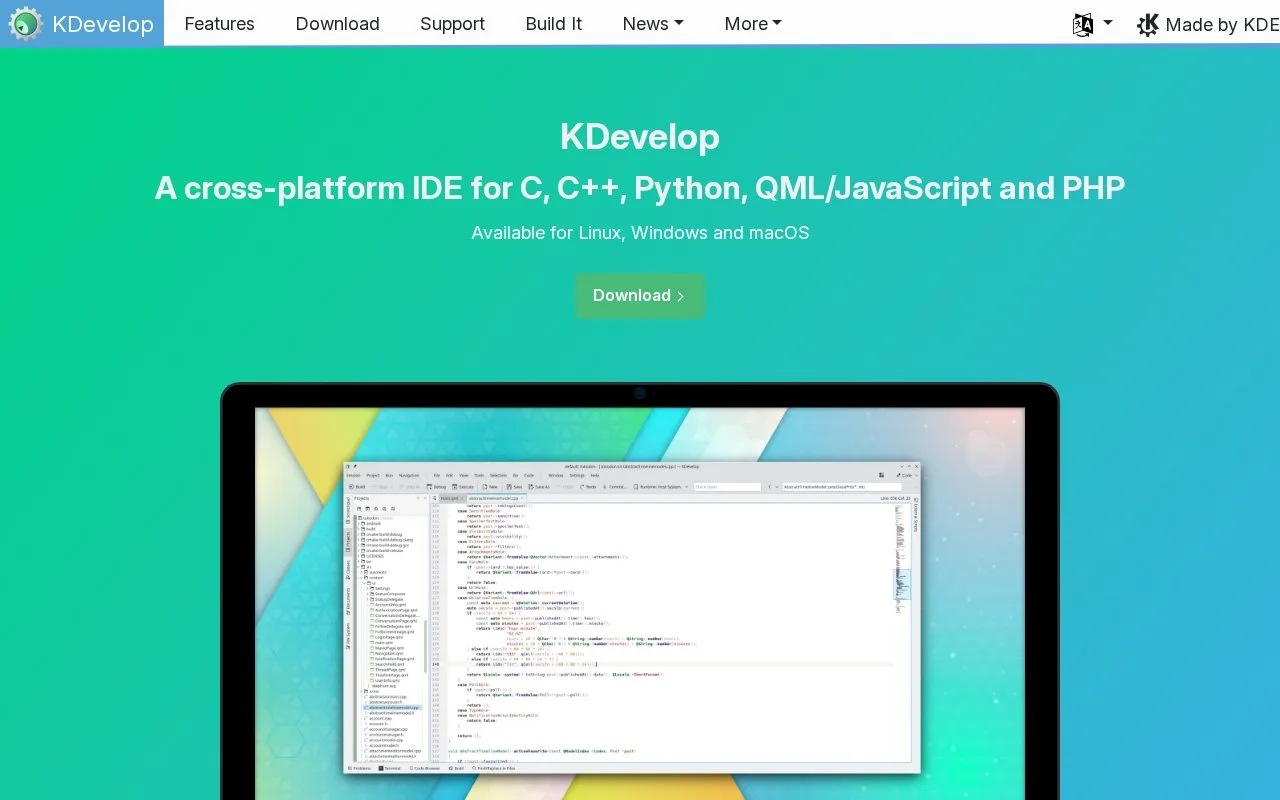Open the Features page from the navigation
This screenshot has width=1280, height=800.
220,24
